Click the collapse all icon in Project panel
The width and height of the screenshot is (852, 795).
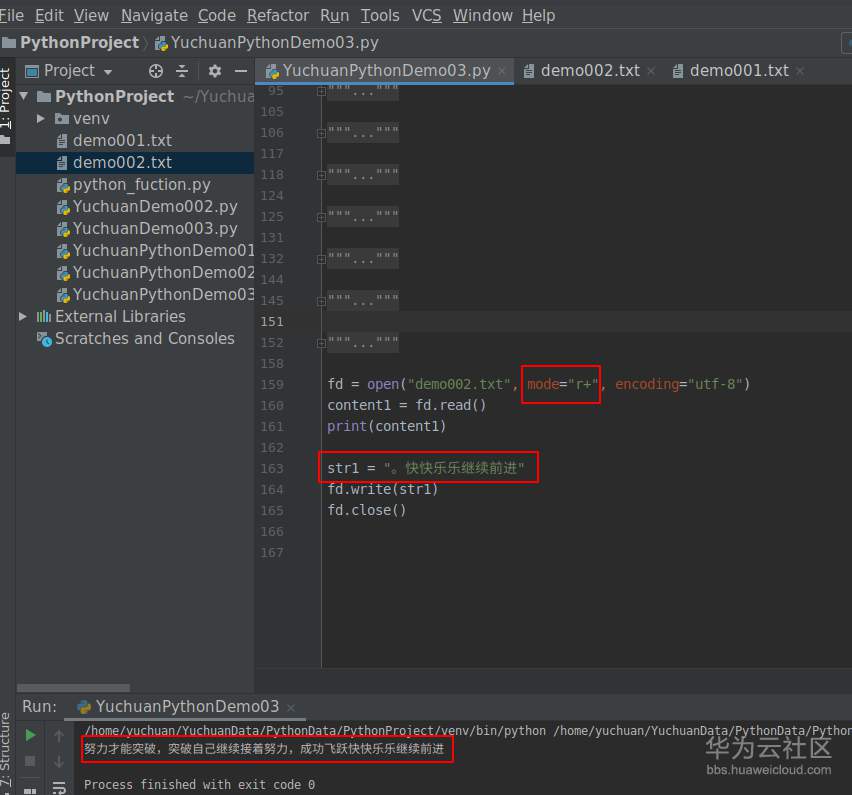(x=182, y=71)
